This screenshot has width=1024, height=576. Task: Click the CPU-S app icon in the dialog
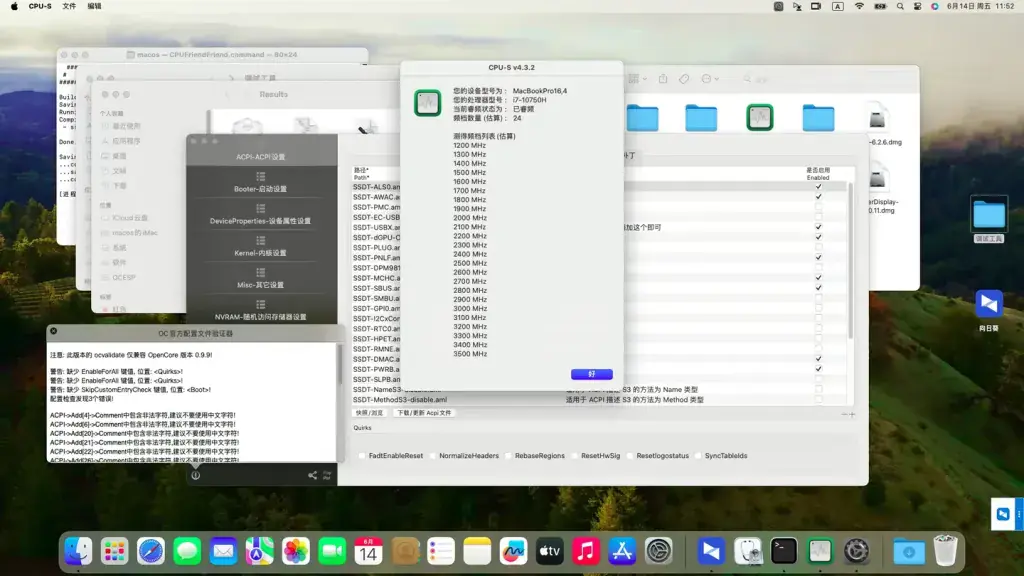click(428, 103)
